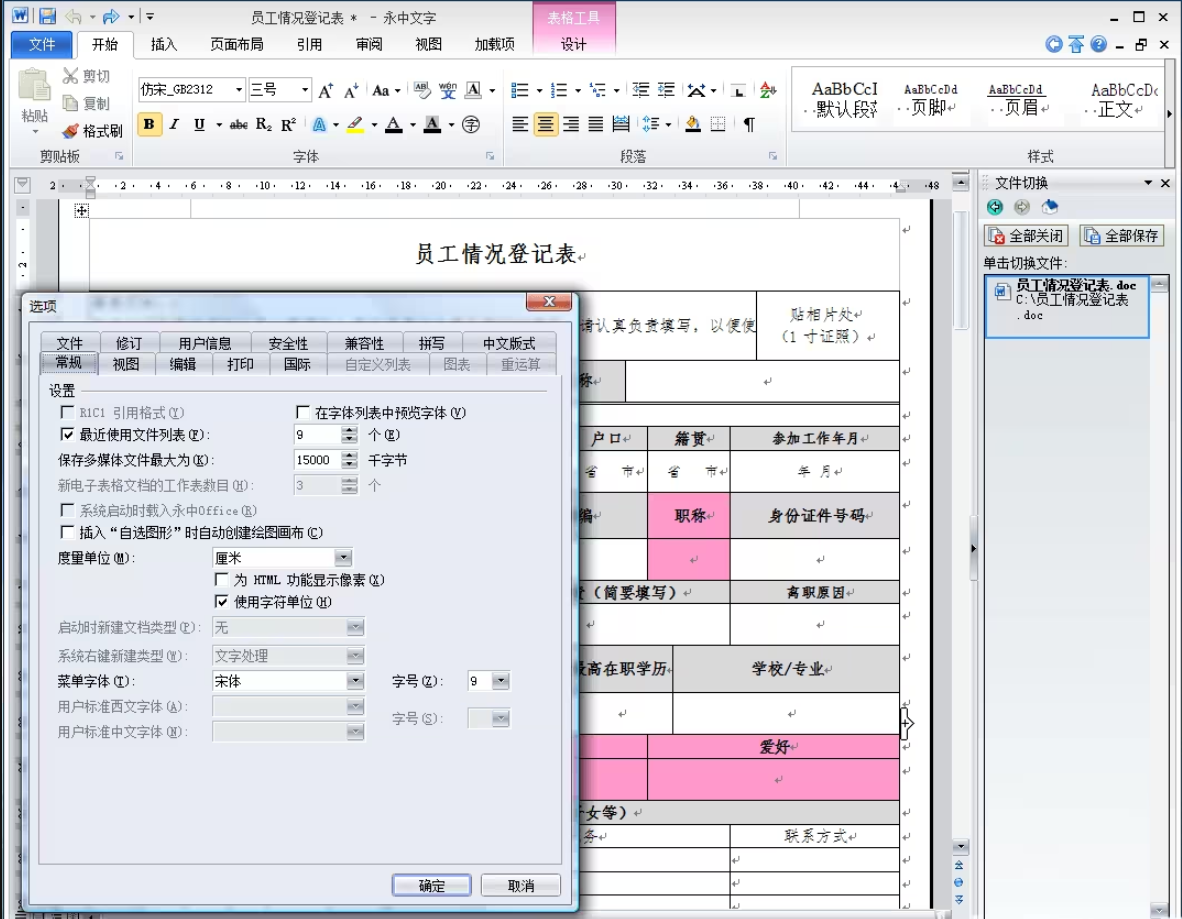Image resolution: width=1182 pixels, height=919 pixels.
Task: Open the font size 三号 dropdown
Action: click(x=305, y=90)
